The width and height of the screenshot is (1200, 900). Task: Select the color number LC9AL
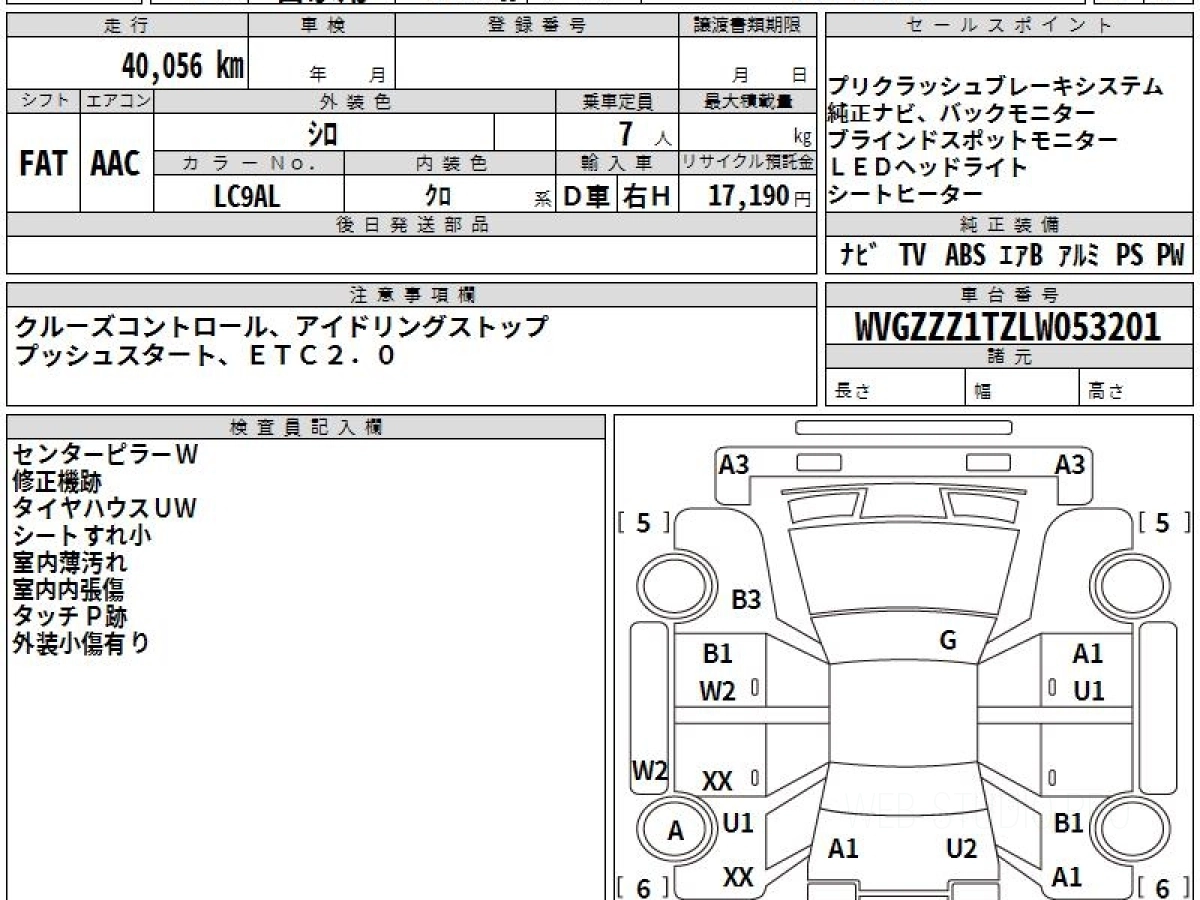click(247, 196)
